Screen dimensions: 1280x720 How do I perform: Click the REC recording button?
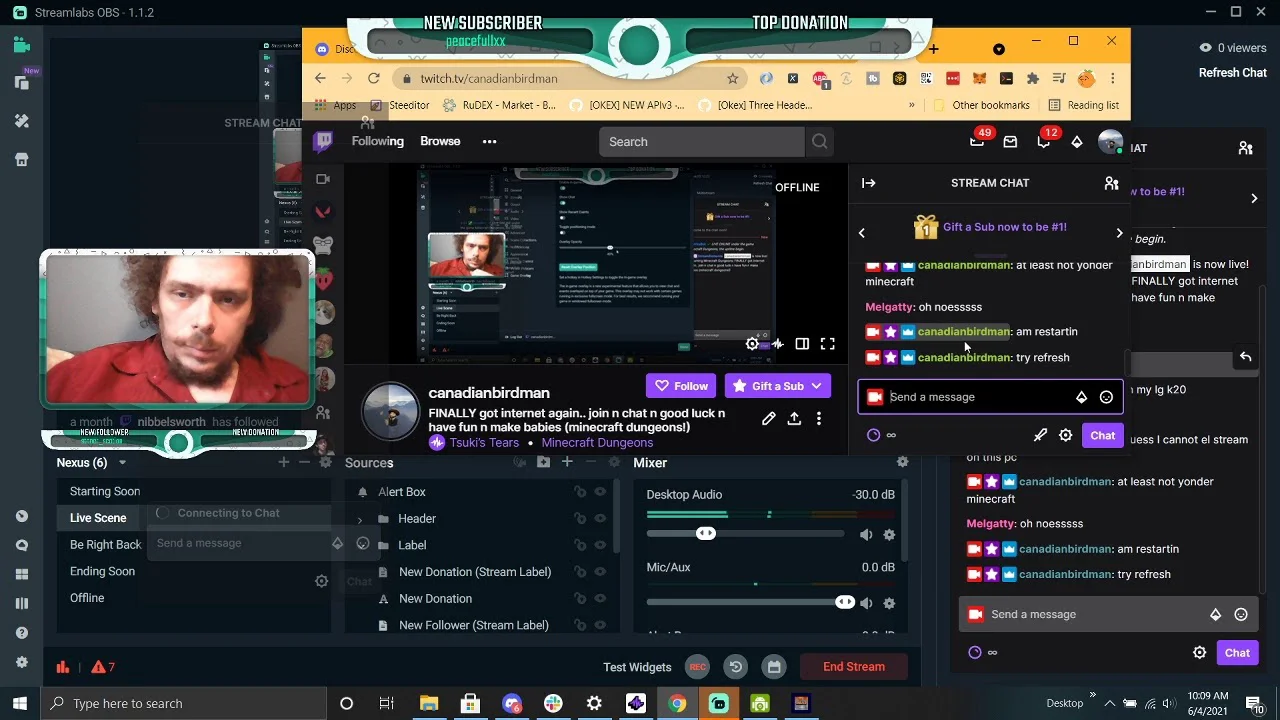pyautogui.click(x=697, y=667)
